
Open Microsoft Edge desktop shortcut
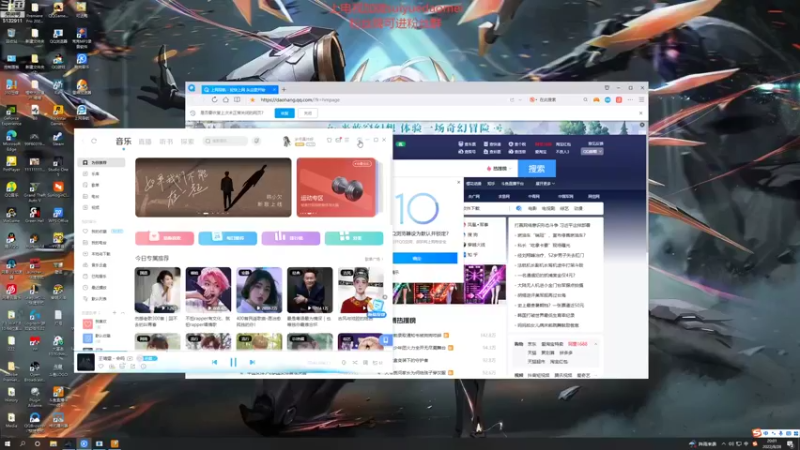pyautogui.click(x=11, y=141)
